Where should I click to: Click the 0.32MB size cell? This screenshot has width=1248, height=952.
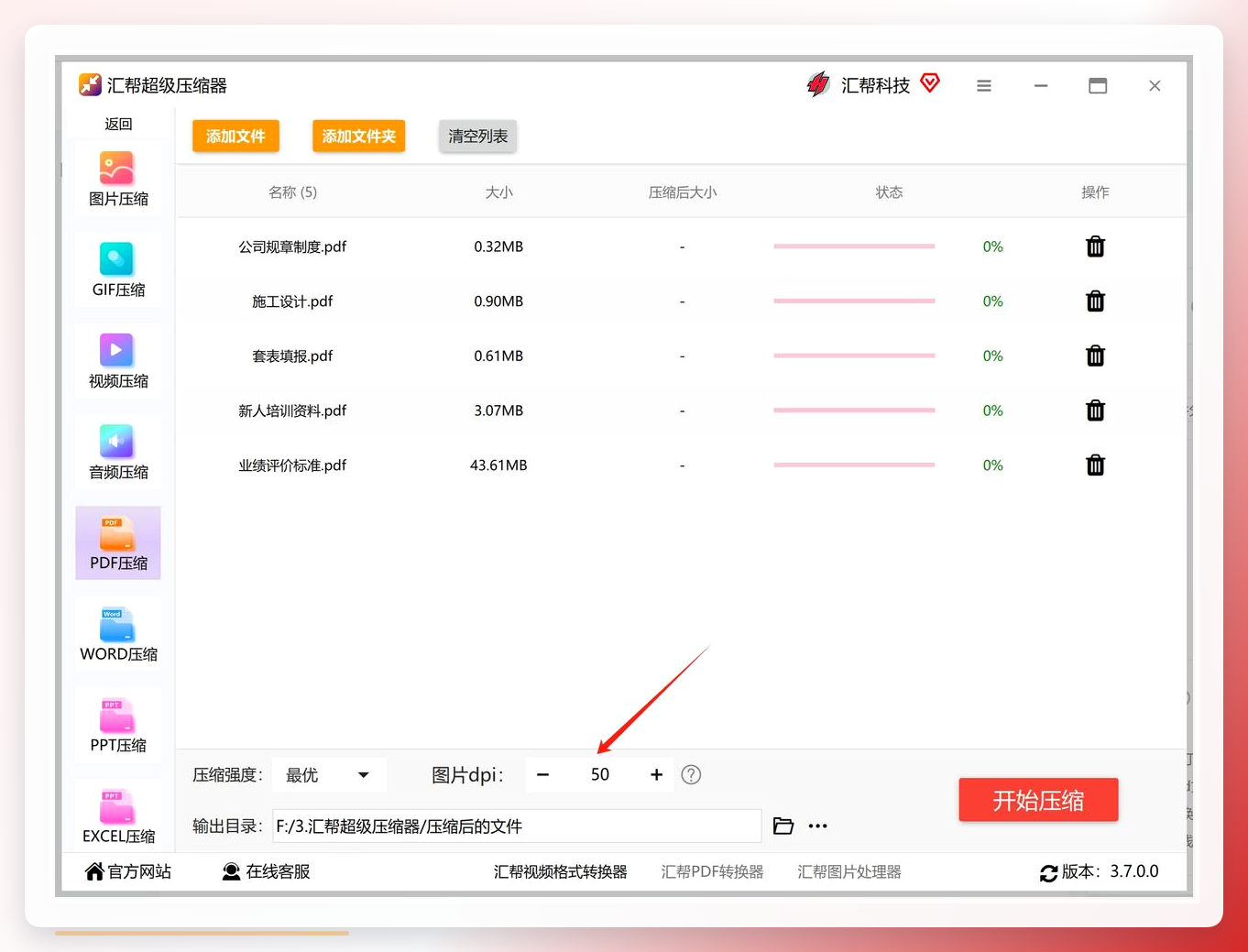498,246
